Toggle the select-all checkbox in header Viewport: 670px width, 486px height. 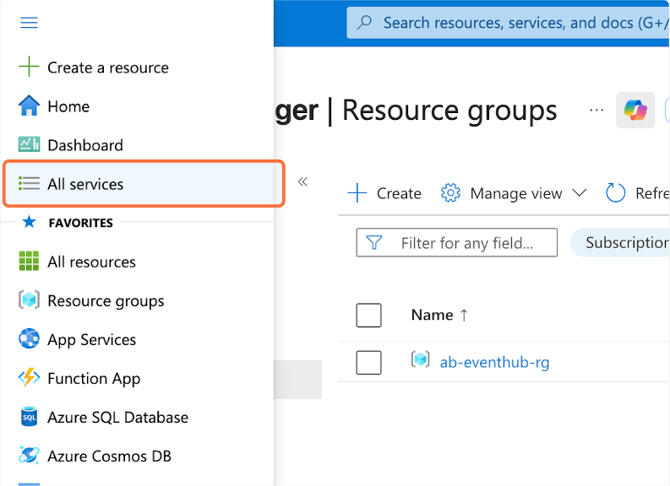click(x=369, y=315)
